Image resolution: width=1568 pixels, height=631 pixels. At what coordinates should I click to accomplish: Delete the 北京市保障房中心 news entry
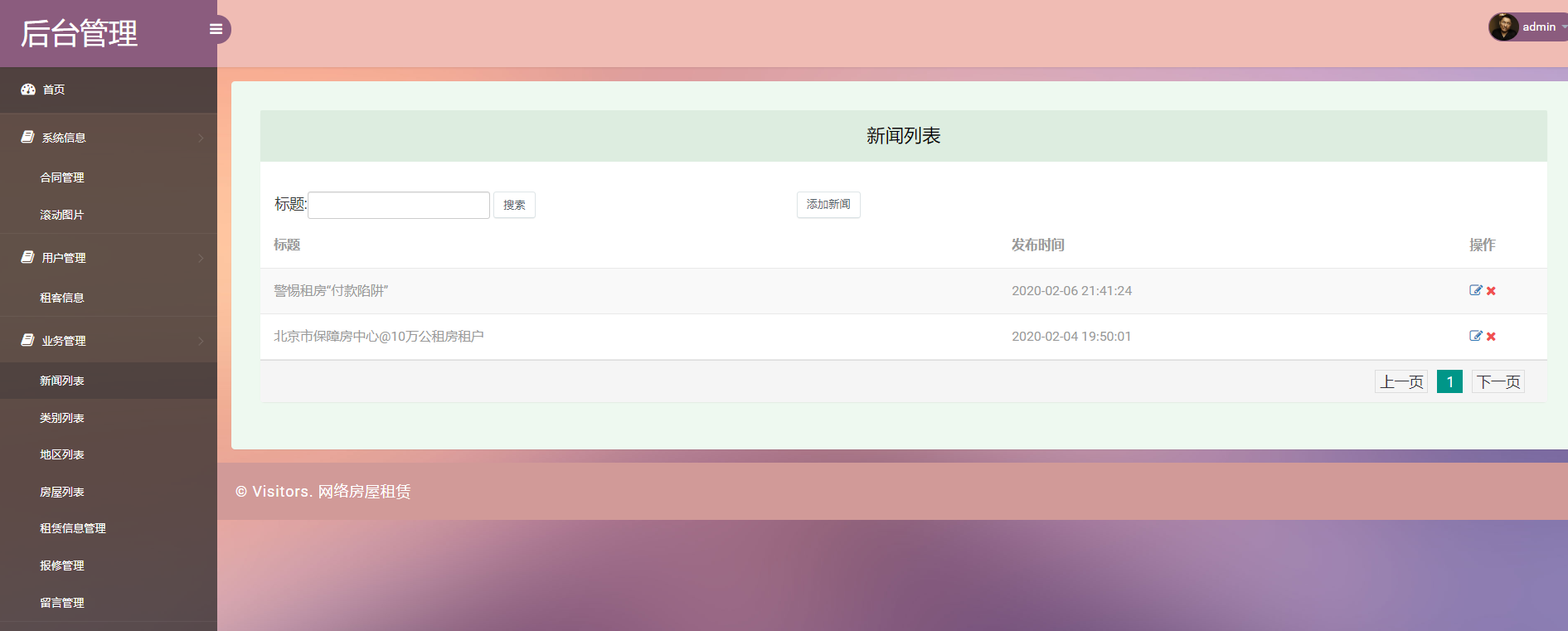(x=1491, y=337)
